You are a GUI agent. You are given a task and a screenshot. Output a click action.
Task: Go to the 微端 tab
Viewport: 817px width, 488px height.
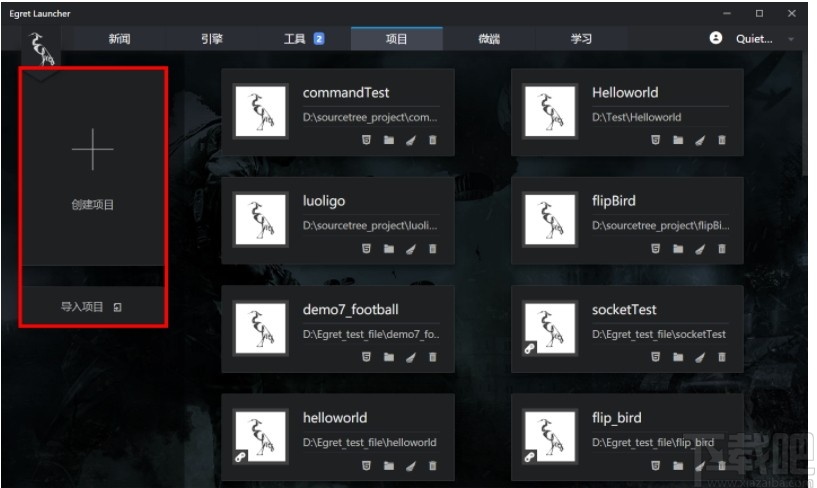(489, 39)
